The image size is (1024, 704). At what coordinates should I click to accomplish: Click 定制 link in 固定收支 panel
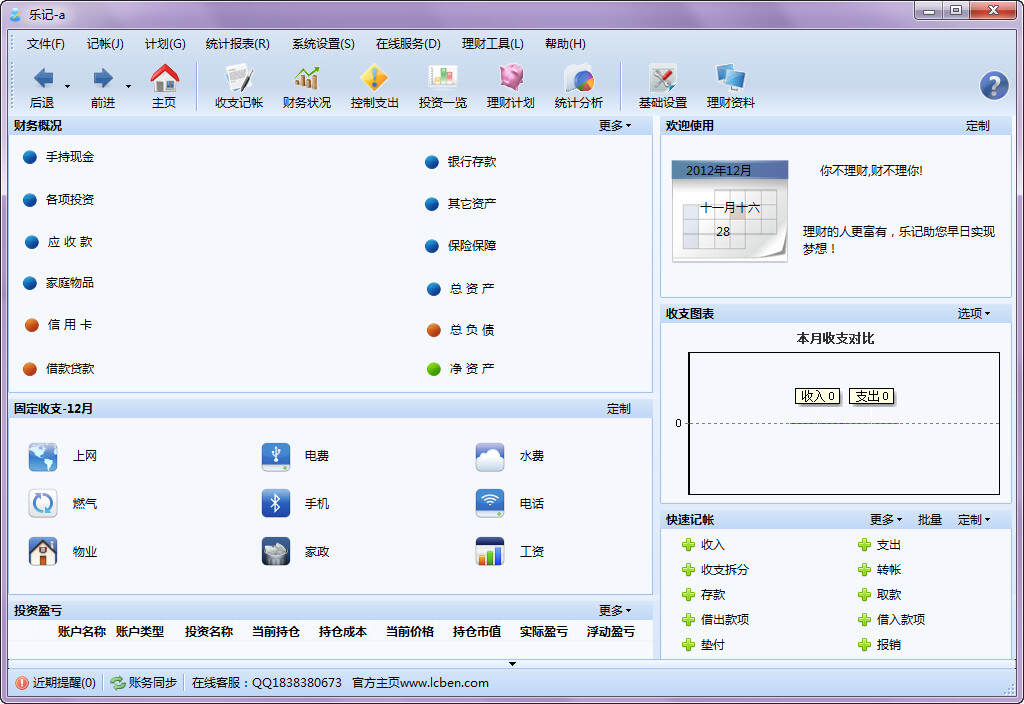[618, 409]
